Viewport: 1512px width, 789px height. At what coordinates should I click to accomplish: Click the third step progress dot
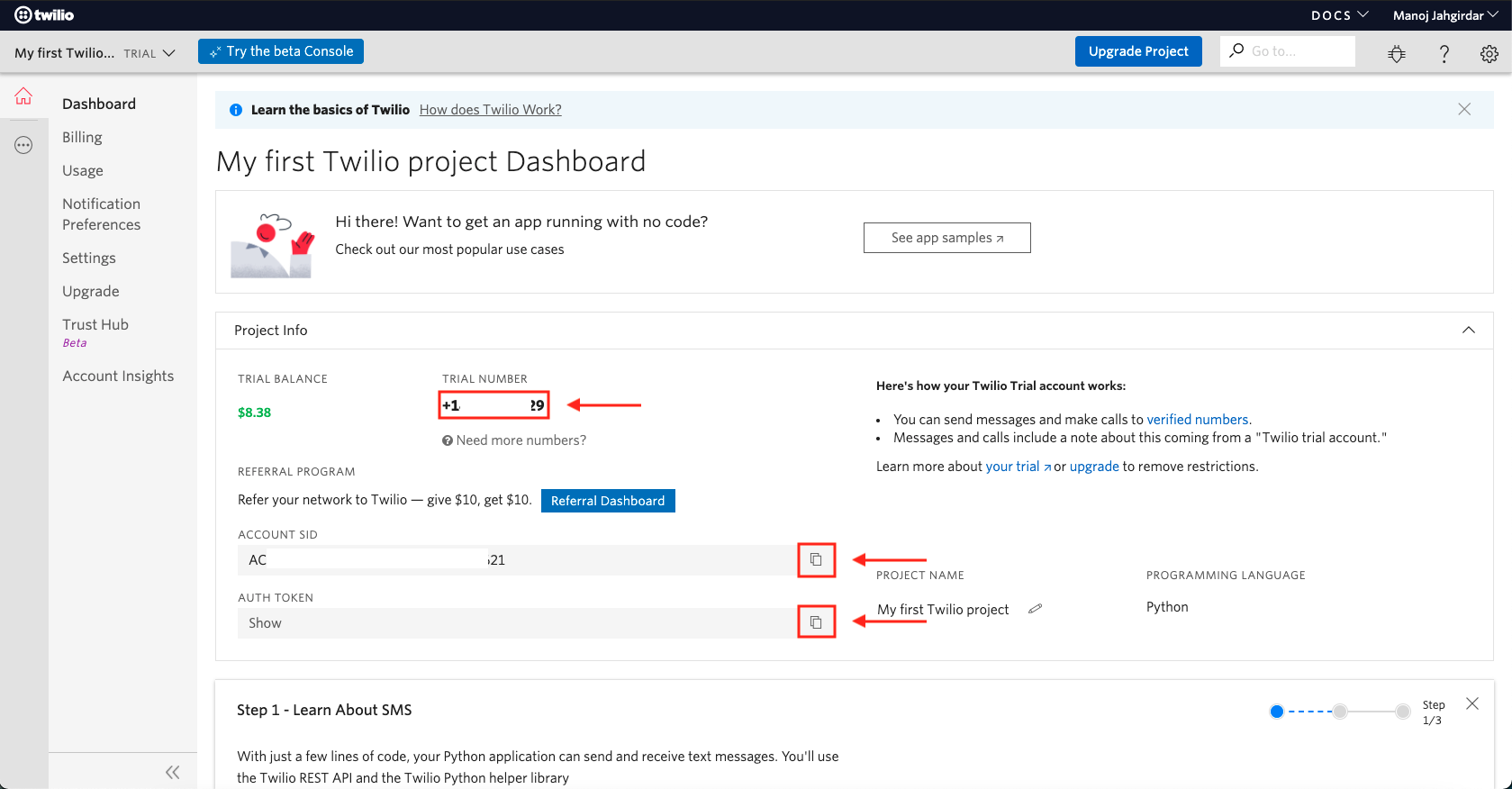click(1403, 712)
